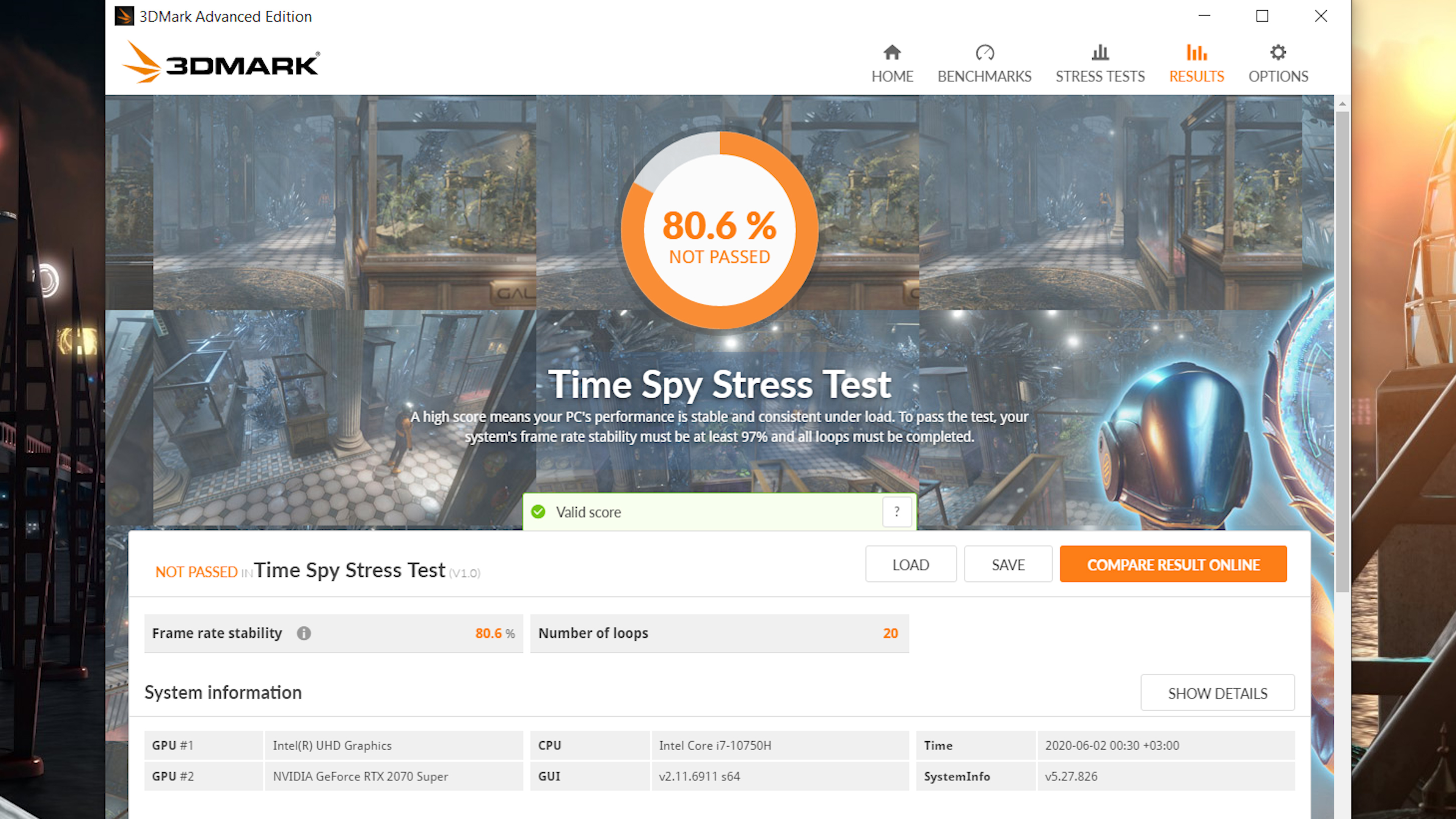The image size is (1456, 819).
Task: Click the 80.6 % circular score gauge
Action: pyautogui.click(x=720, y=230)
